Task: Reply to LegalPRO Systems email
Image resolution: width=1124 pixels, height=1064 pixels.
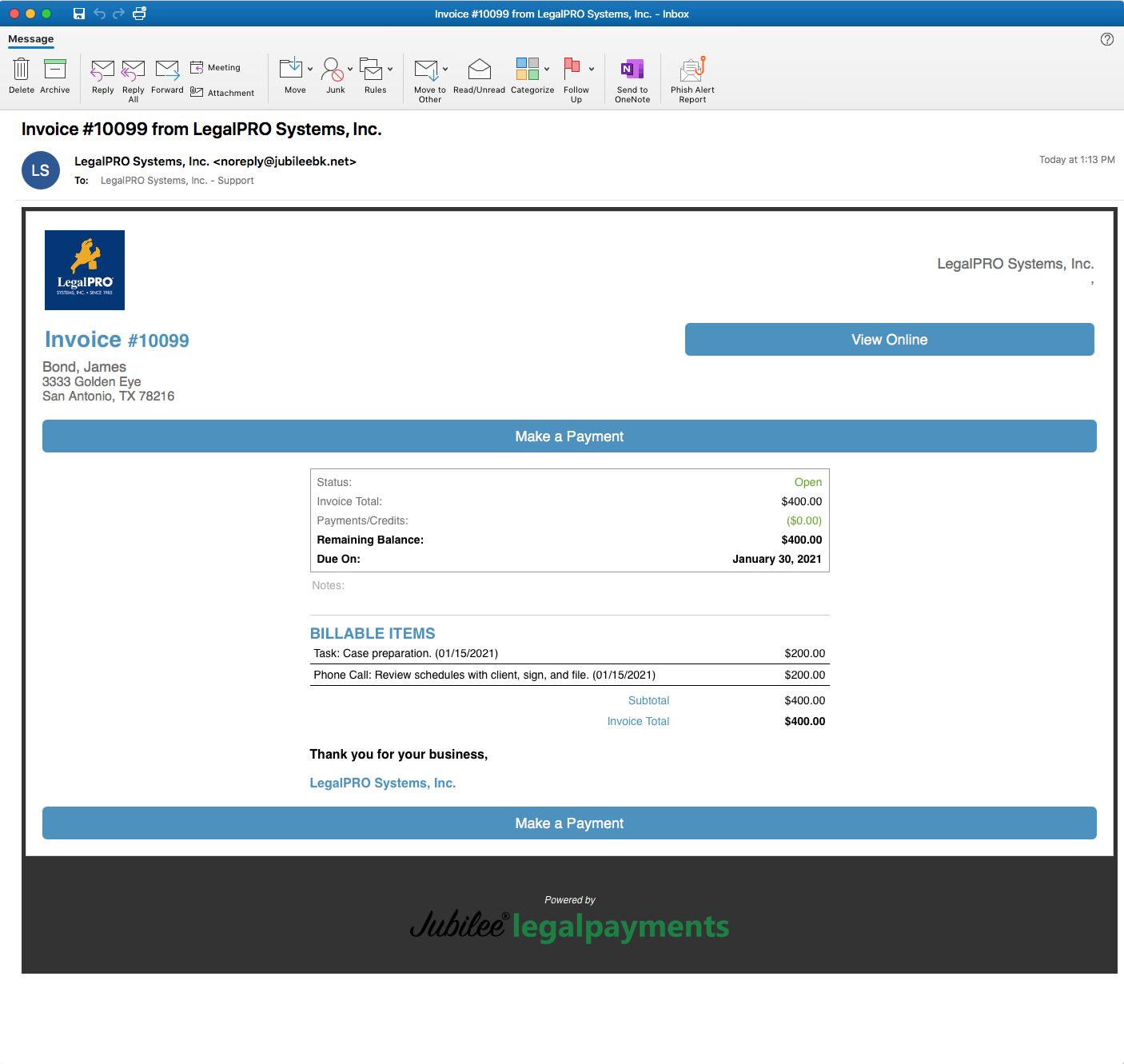Action: (x=103, y=76)
